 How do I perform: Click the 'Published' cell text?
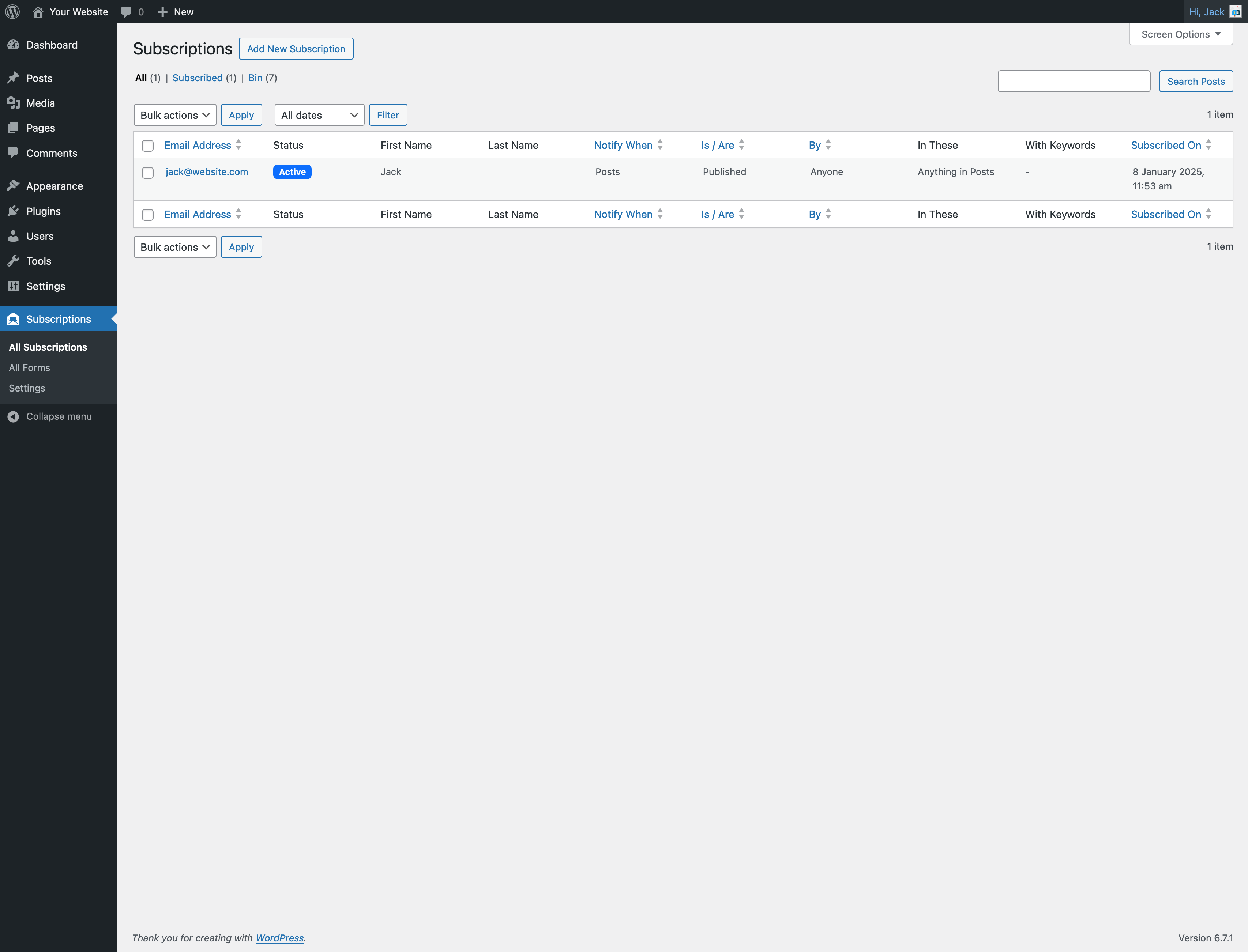(725, 172)
